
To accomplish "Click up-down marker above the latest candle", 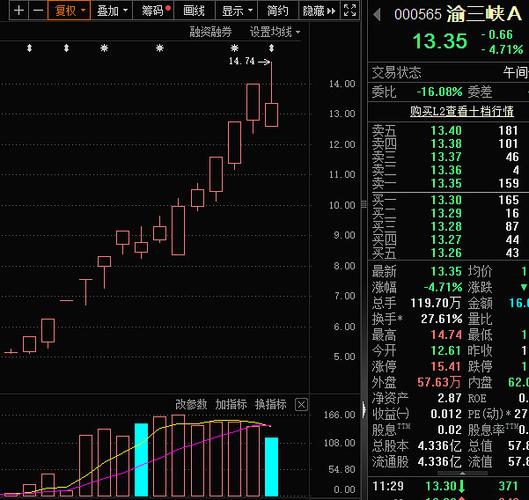I will click(x=272, y=48).
